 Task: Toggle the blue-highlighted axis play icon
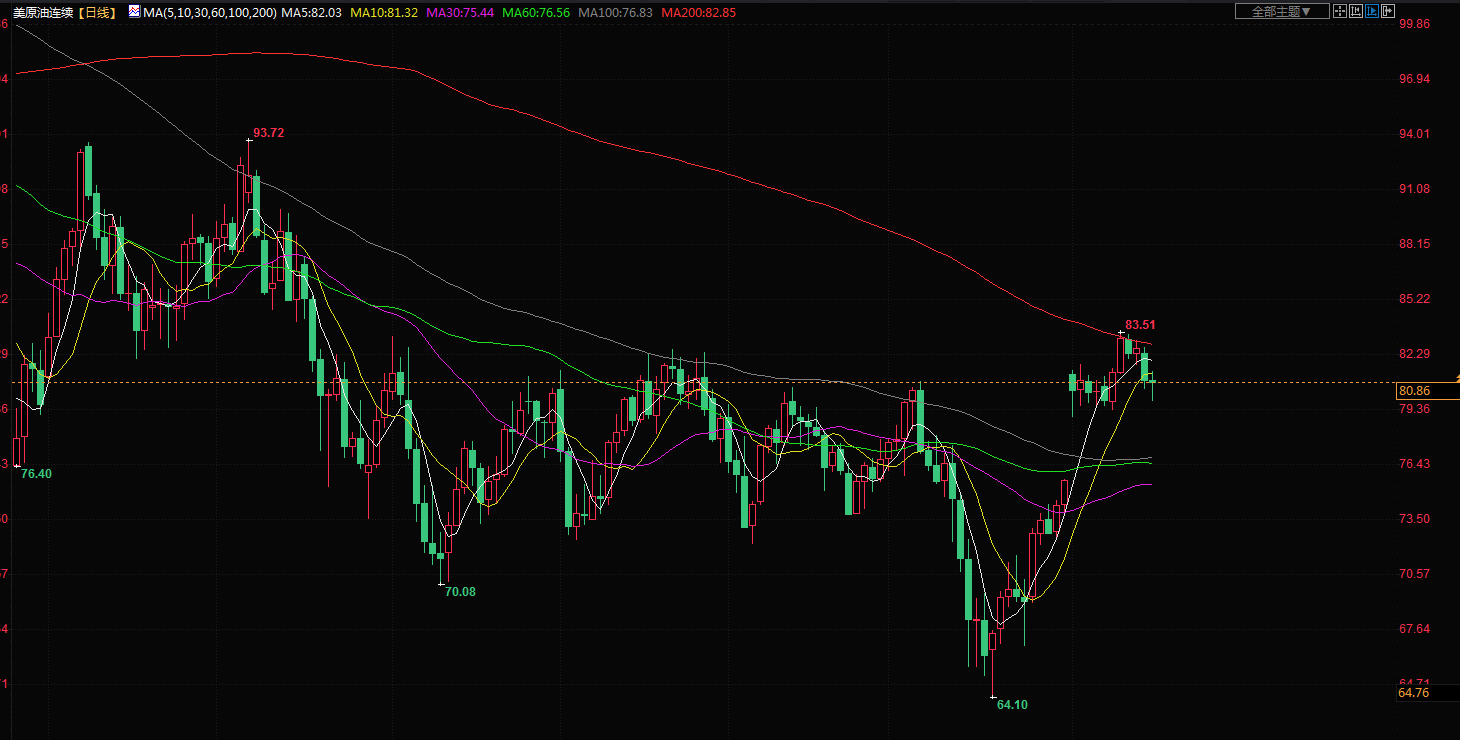[x=1372, y=11]
